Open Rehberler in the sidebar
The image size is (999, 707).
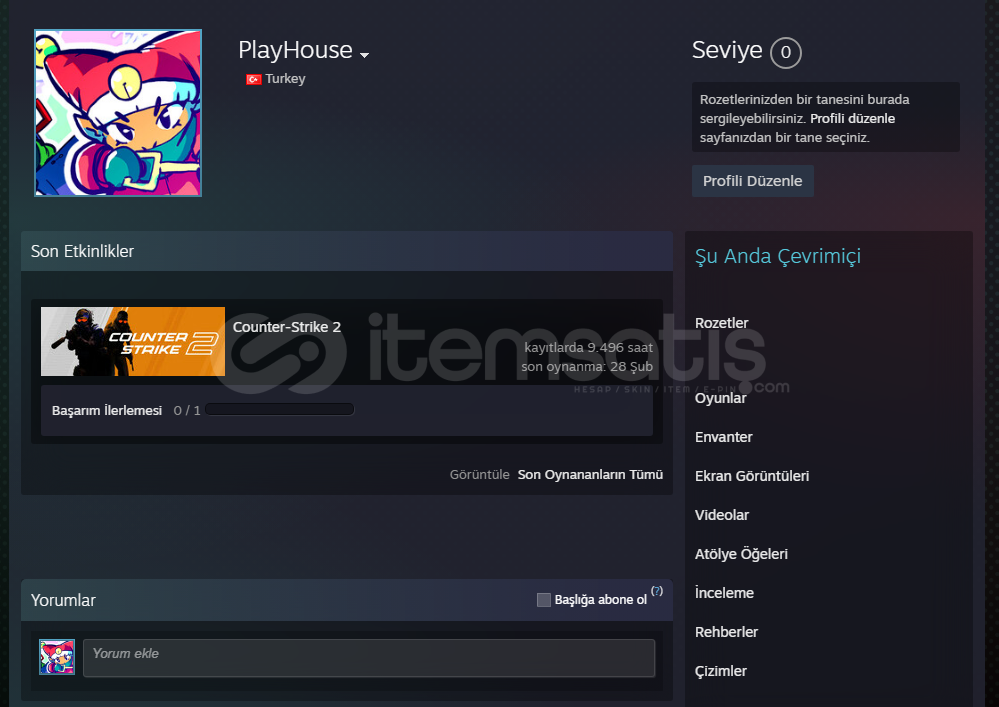coord(726,632)
